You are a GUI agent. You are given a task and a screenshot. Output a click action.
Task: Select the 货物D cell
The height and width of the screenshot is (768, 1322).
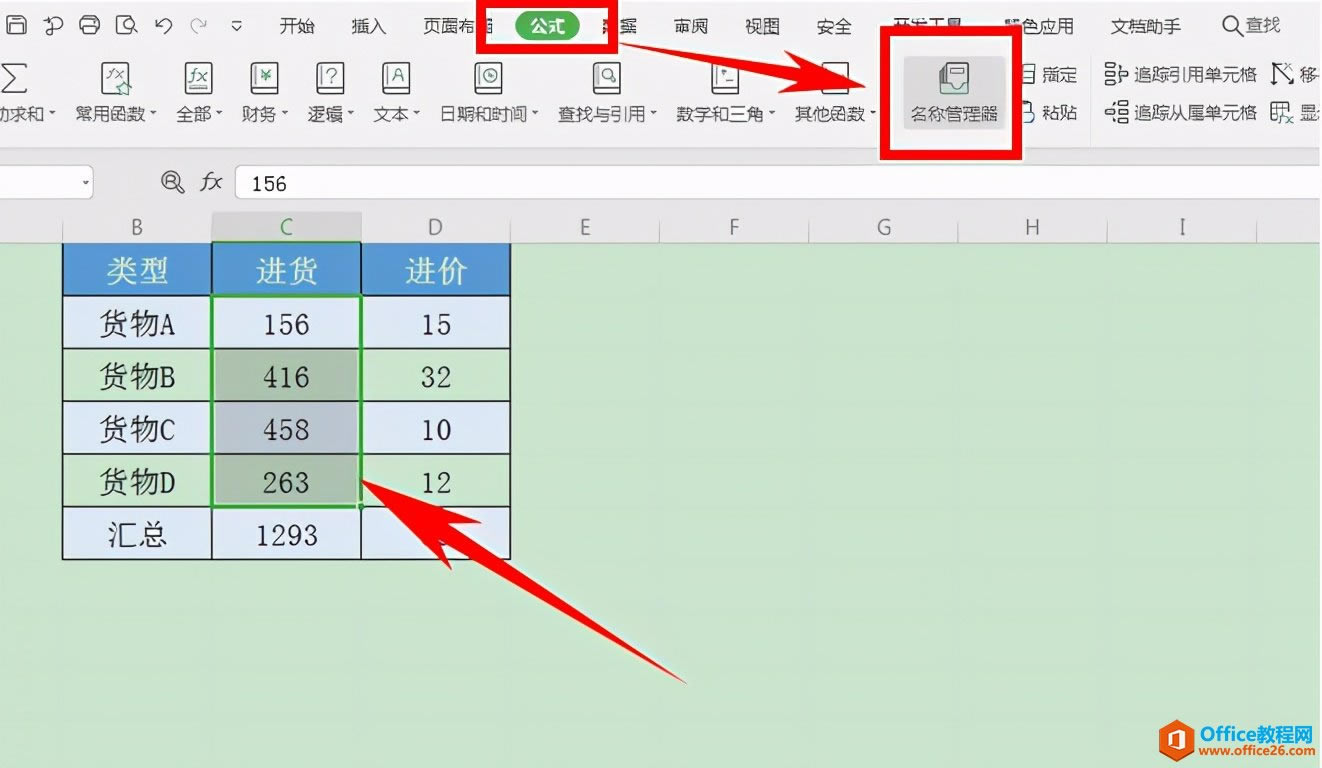pos(137,481)
